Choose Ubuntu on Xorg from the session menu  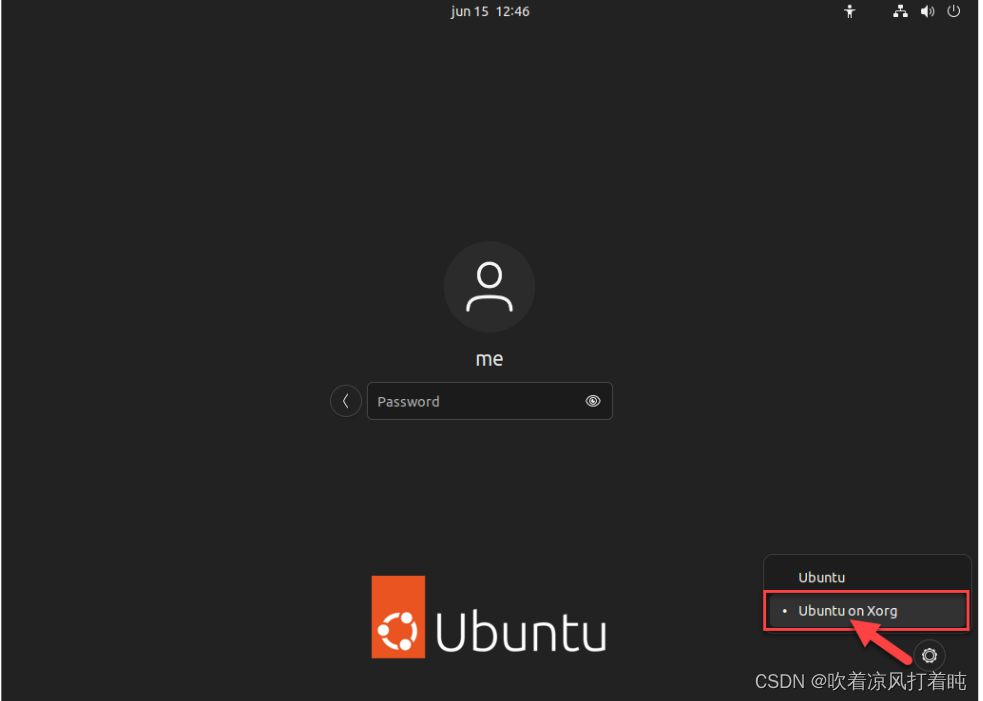tap(849, 610)
